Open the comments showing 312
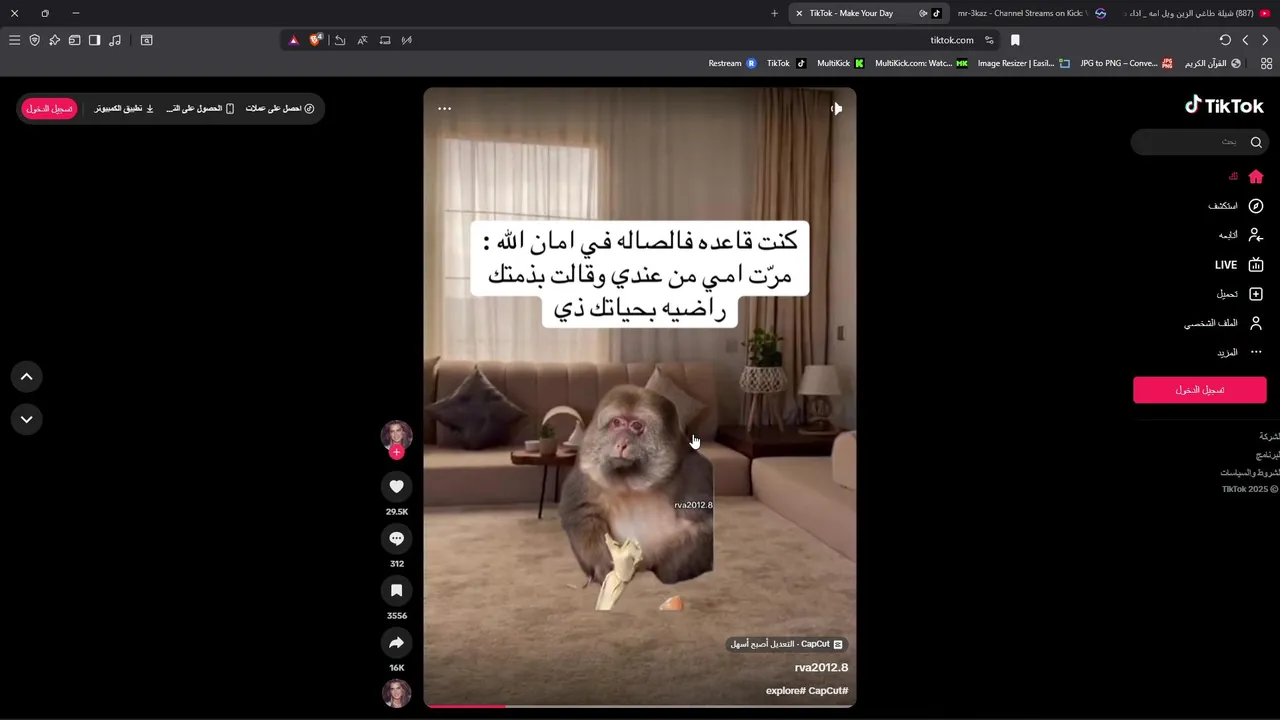The height and width of the screenshot is (720, 1280). (396, 538)
